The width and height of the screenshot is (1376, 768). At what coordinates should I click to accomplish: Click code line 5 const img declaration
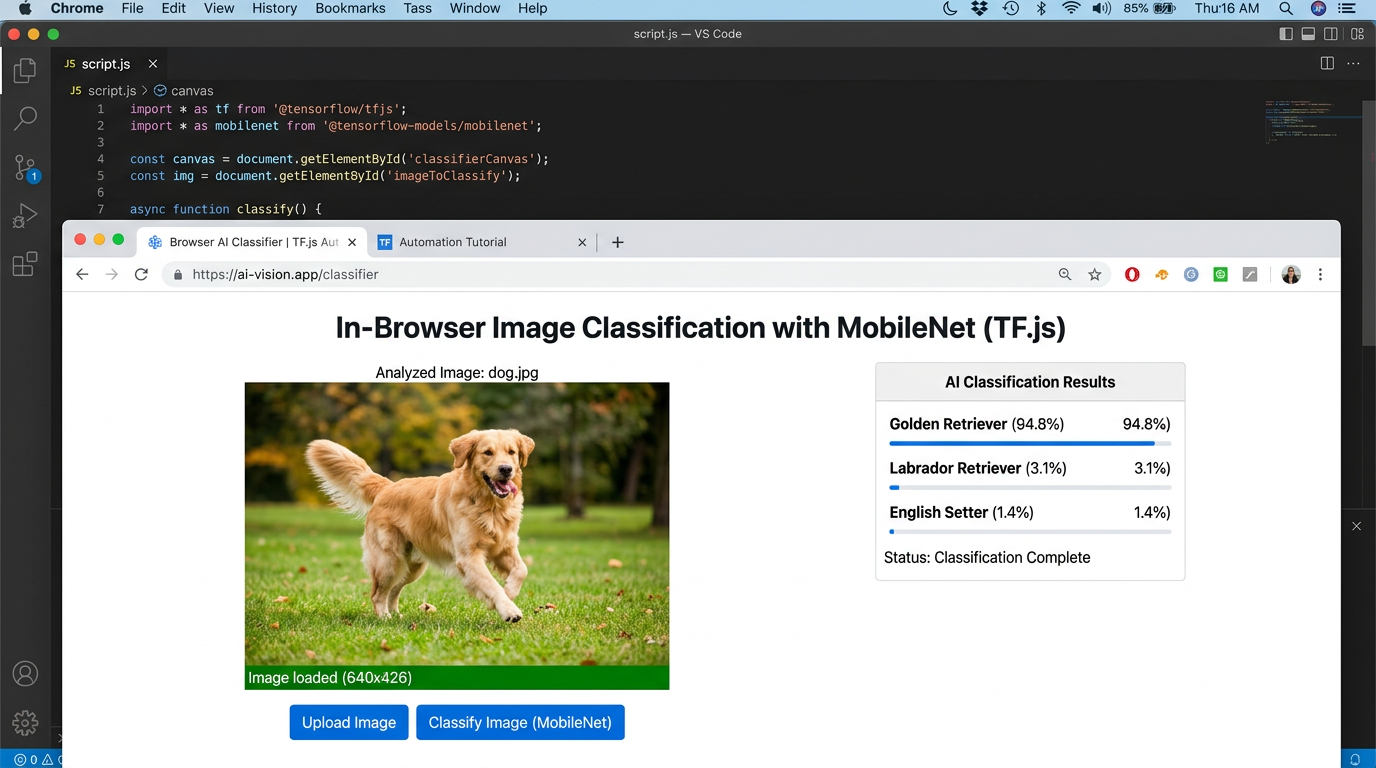(x=325, y=176)
